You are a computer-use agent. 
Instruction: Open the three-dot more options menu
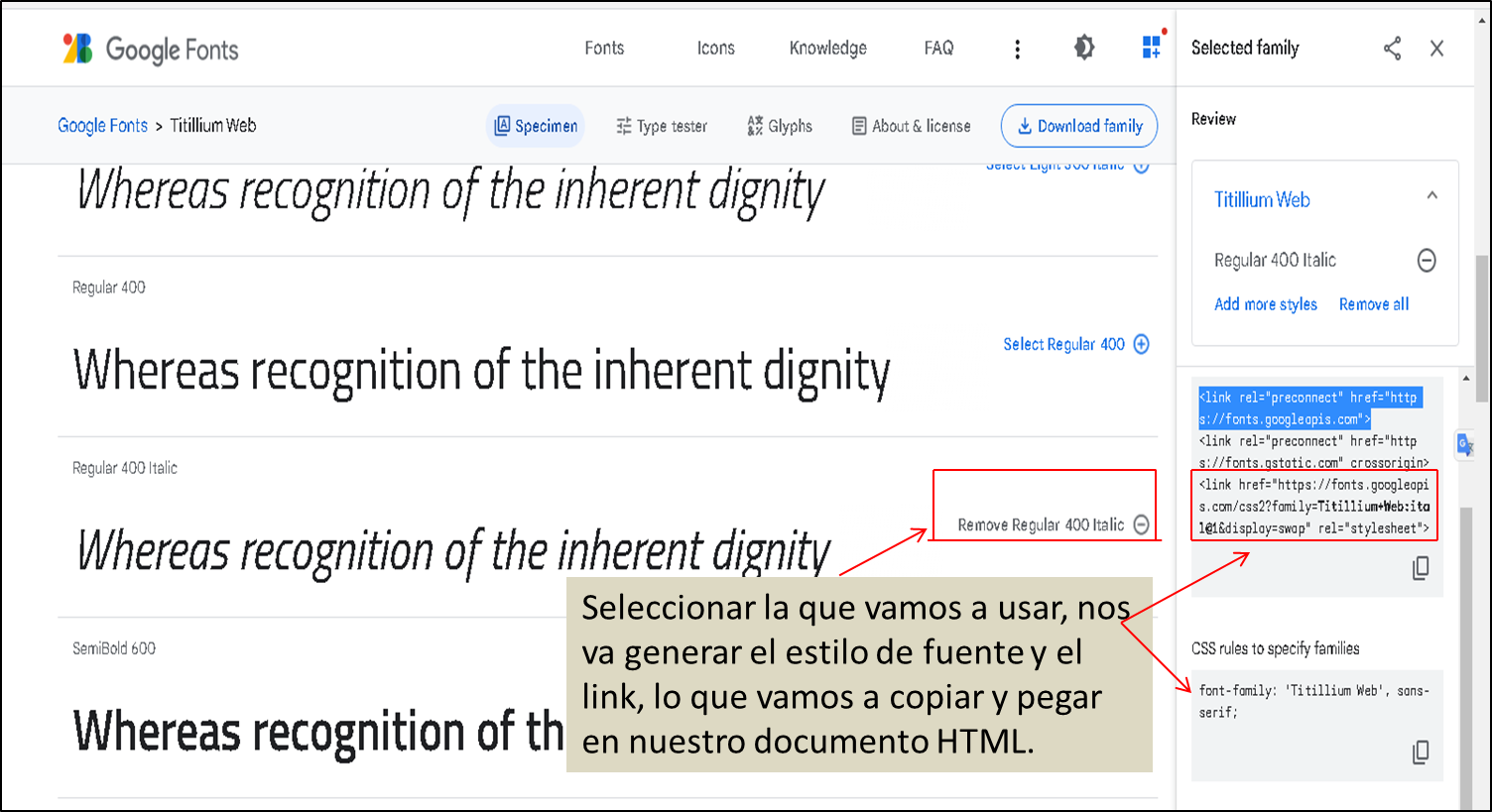[x=1017, y=49]
